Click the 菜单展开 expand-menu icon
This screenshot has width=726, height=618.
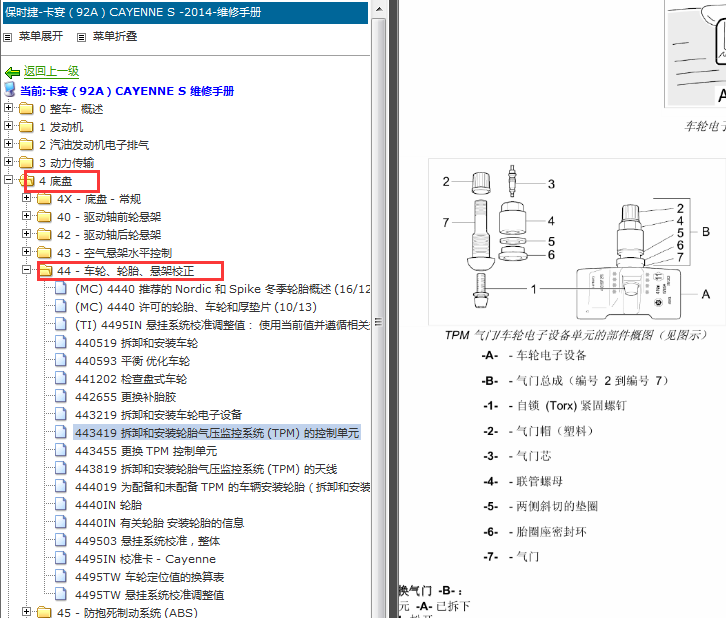click(7, 37)
